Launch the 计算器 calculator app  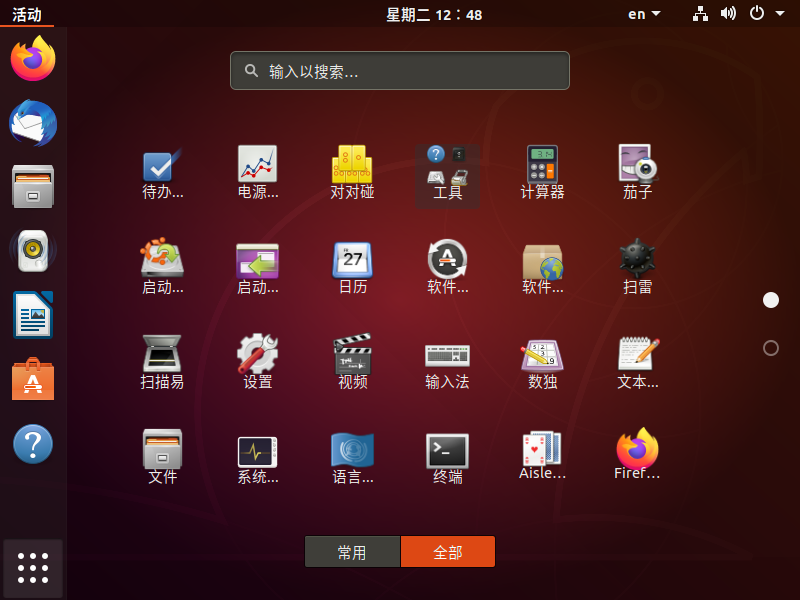tap(542, 165)
